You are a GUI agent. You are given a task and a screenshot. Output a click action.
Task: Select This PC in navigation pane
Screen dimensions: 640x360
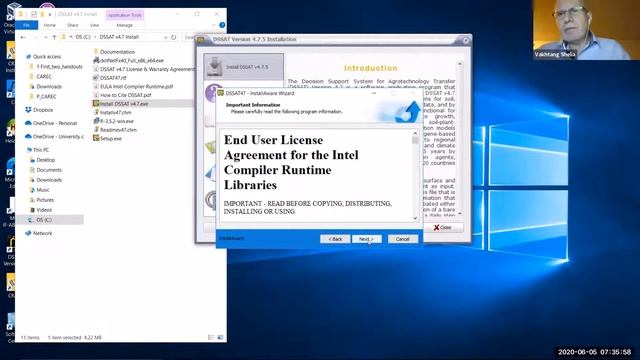pyautogui.click(x=41, y=150)
